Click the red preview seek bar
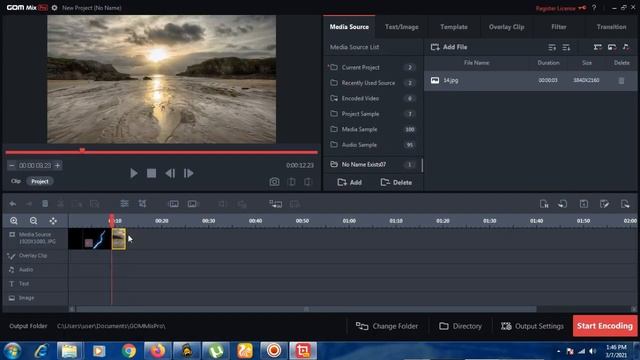640x360 pixels. point(161,152)
